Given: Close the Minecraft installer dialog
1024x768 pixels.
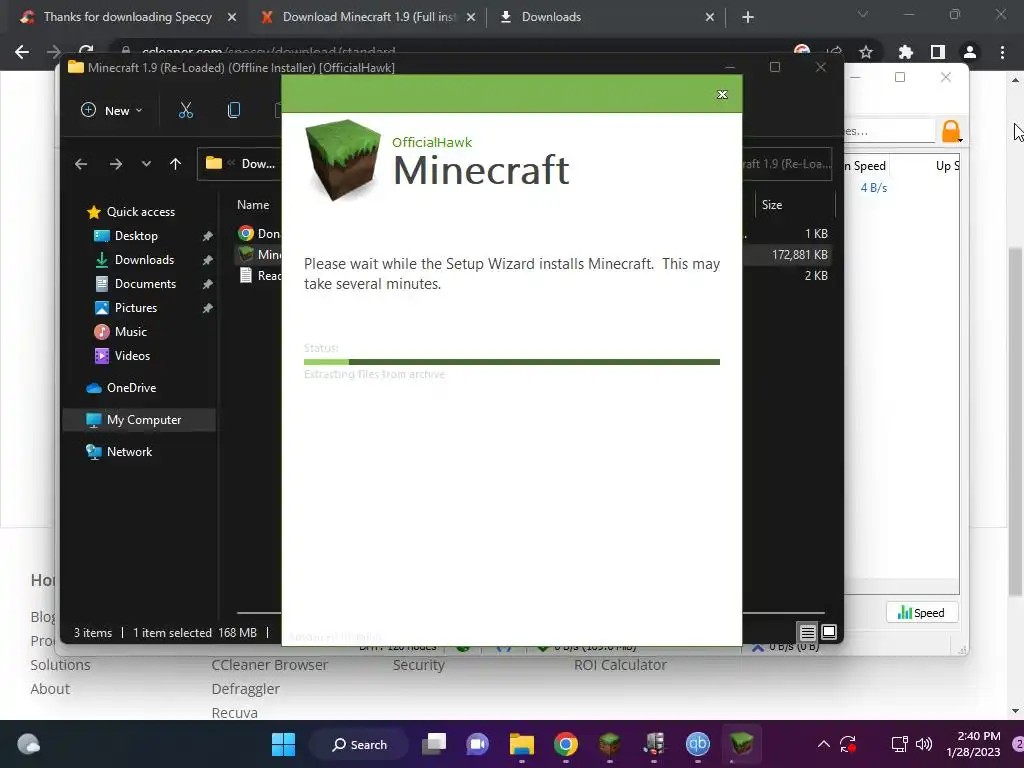Looking at the screenshot, I should [x=722, y=95].
